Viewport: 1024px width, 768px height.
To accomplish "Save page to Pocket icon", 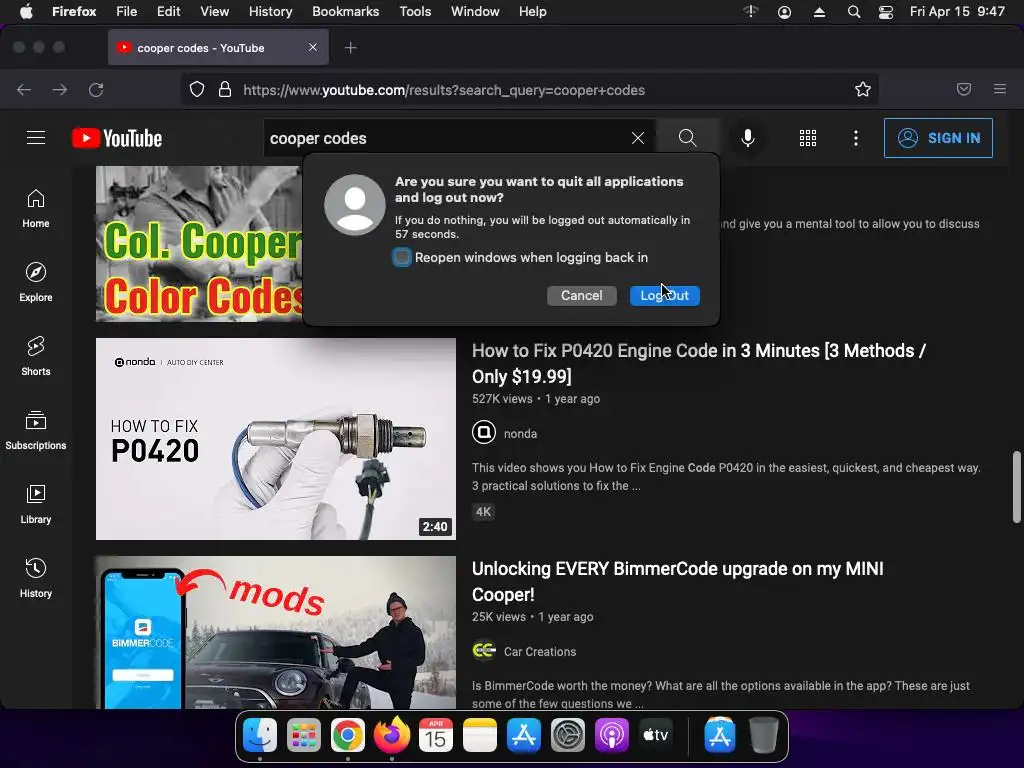I will [x=964, y=89].
